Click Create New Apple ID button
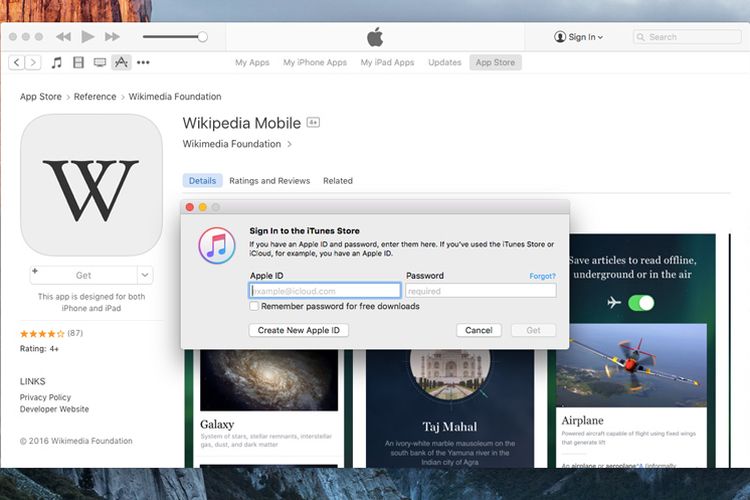This screenshot has height=500, width=750. (298, 330)
